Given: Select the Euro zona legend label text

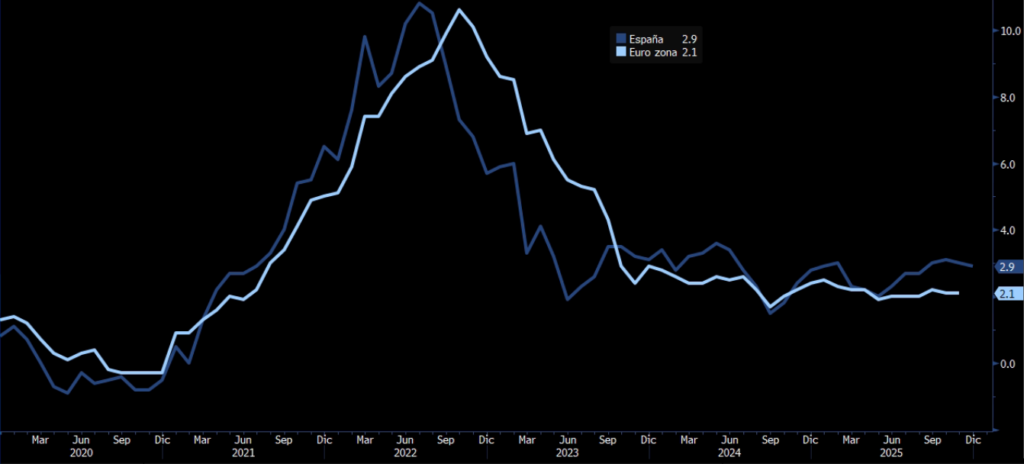Looking at the screenshot, I should tap(654, 51).
